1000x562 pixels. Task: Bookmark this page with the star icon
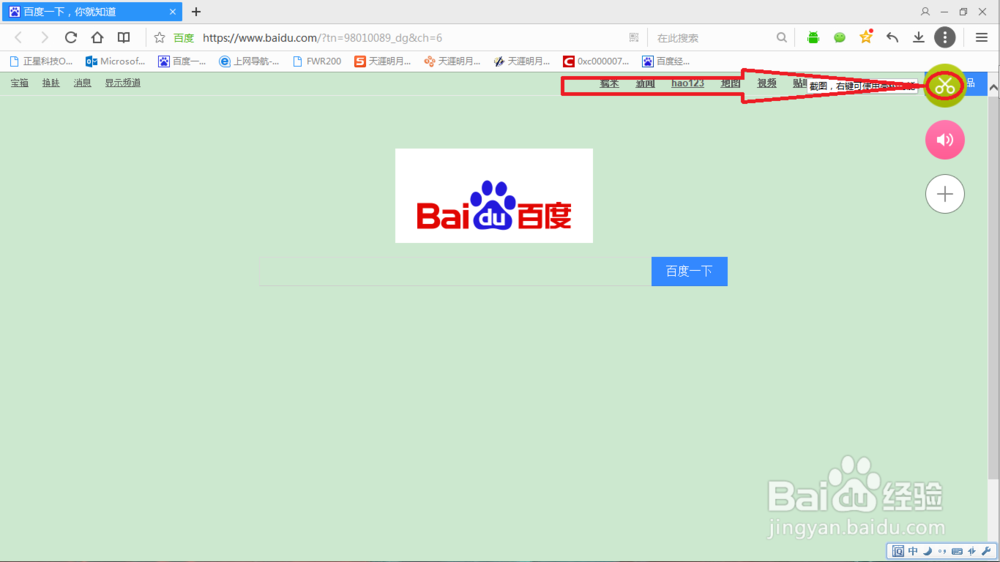(159, 38)
